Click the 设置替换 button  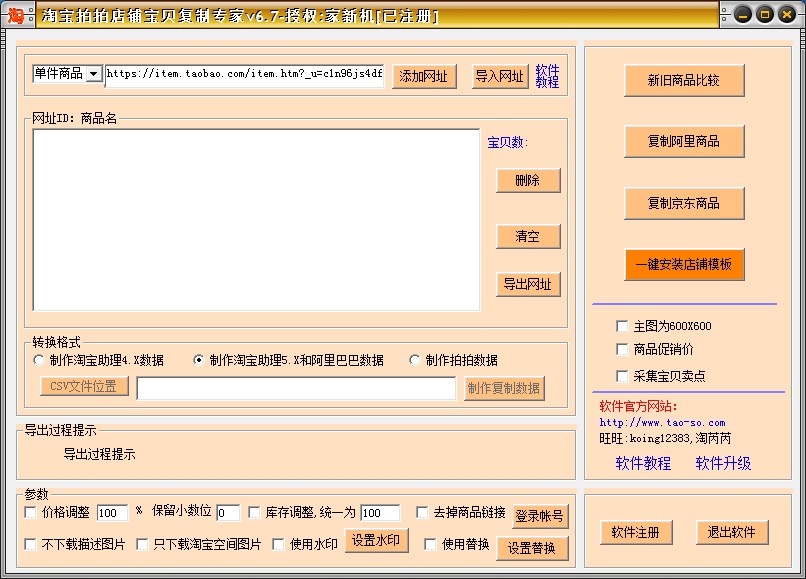pyautogui.click(x=532, y=548)
